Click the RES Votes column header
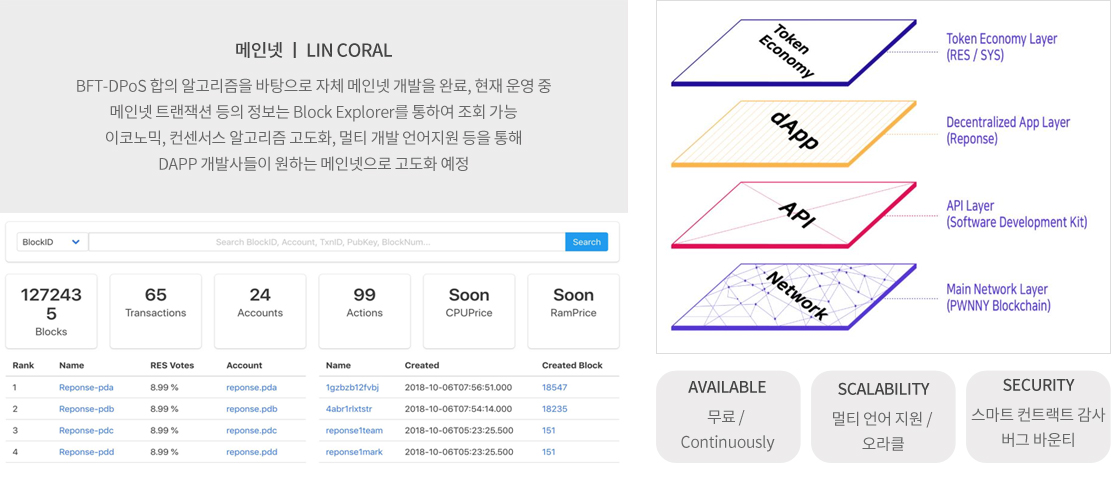The image size is (1111, 479). tap(172, 365)
